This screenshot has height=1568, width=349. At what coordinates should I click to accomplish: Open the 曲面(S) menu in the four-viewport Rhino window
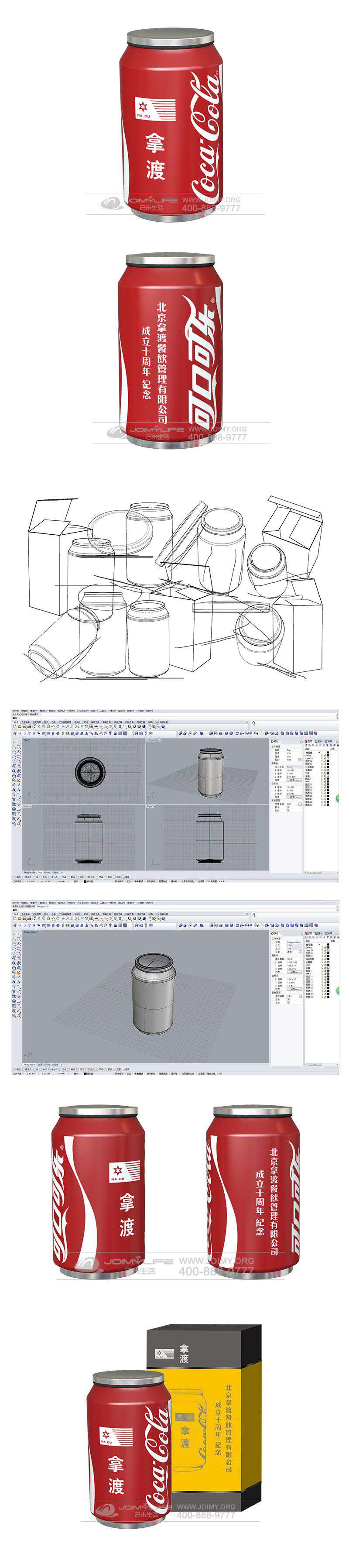pos(52,710)
